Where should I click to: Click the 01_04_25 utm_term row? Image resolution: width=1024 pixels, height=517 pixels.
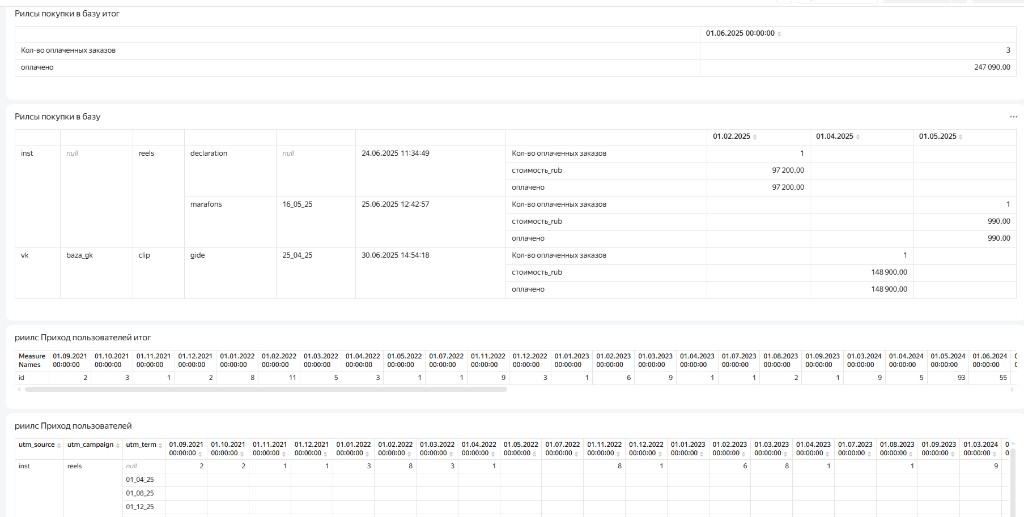click(x=140, y=480)
